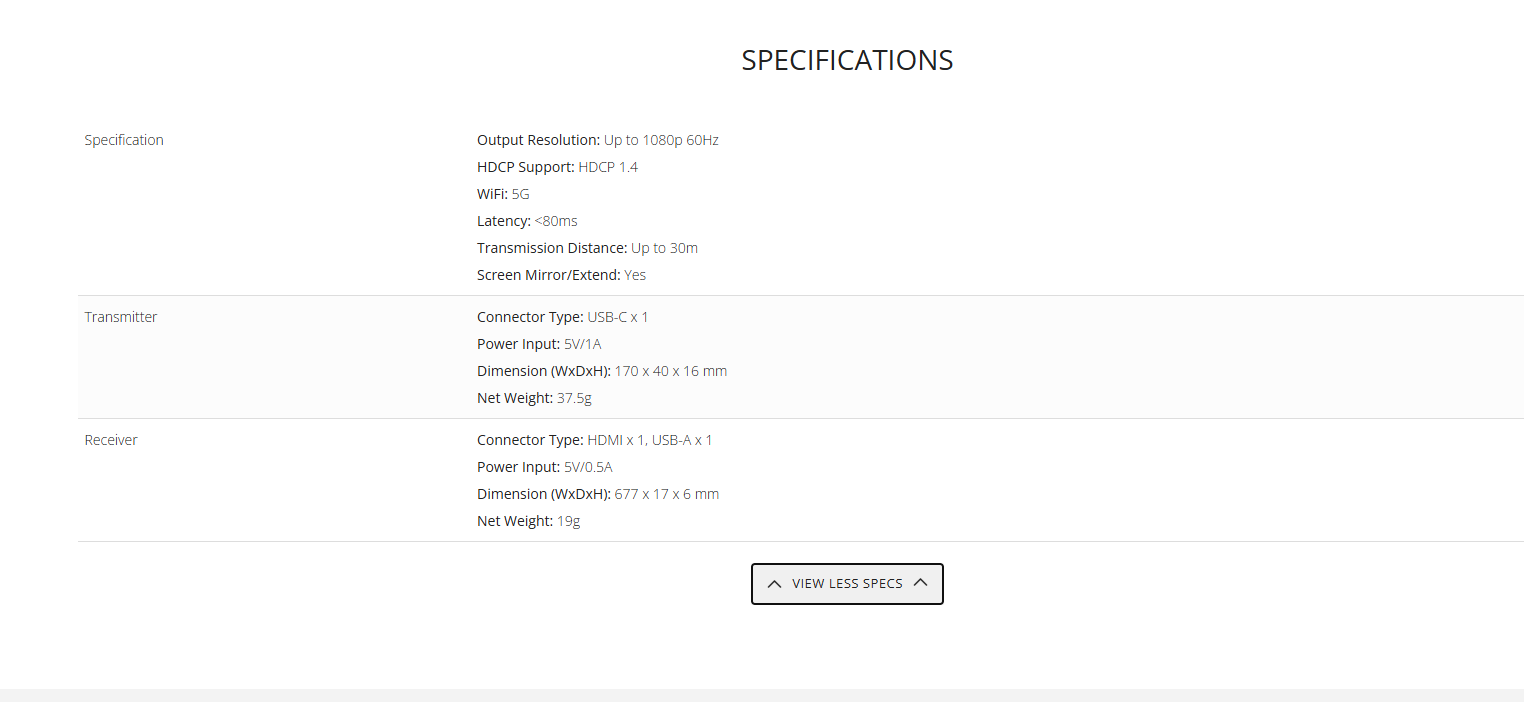Click the Screen Mirror/Extend line

(561, 275)
